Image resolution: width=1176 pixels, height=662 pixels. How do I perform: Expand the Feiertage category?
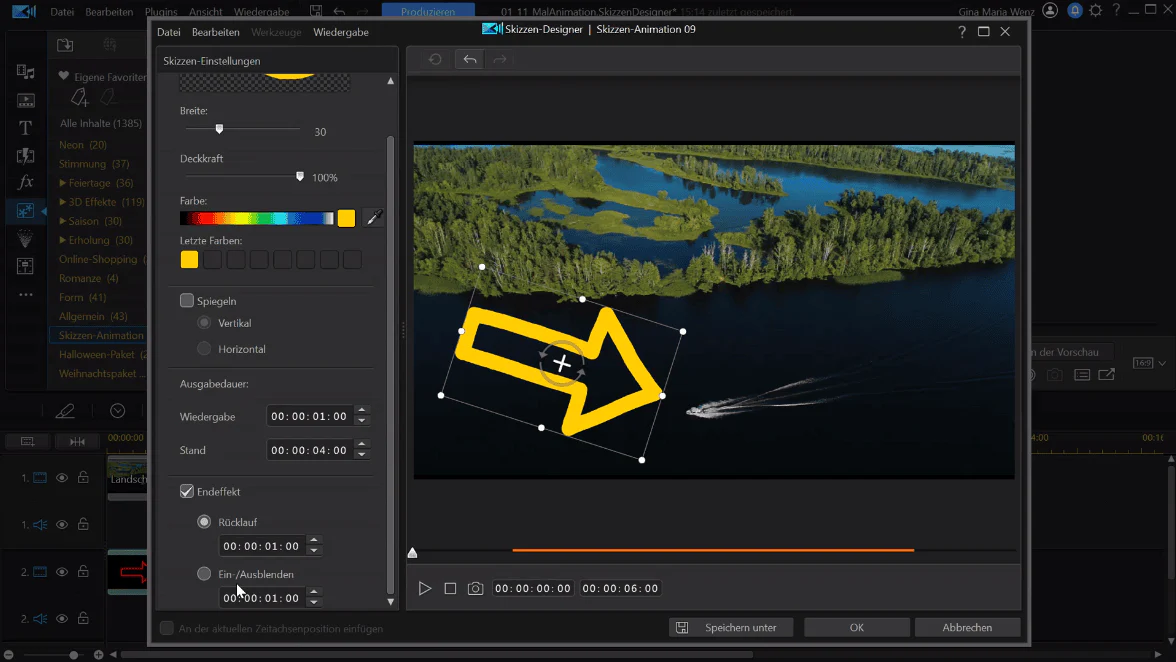pos(63,183)
